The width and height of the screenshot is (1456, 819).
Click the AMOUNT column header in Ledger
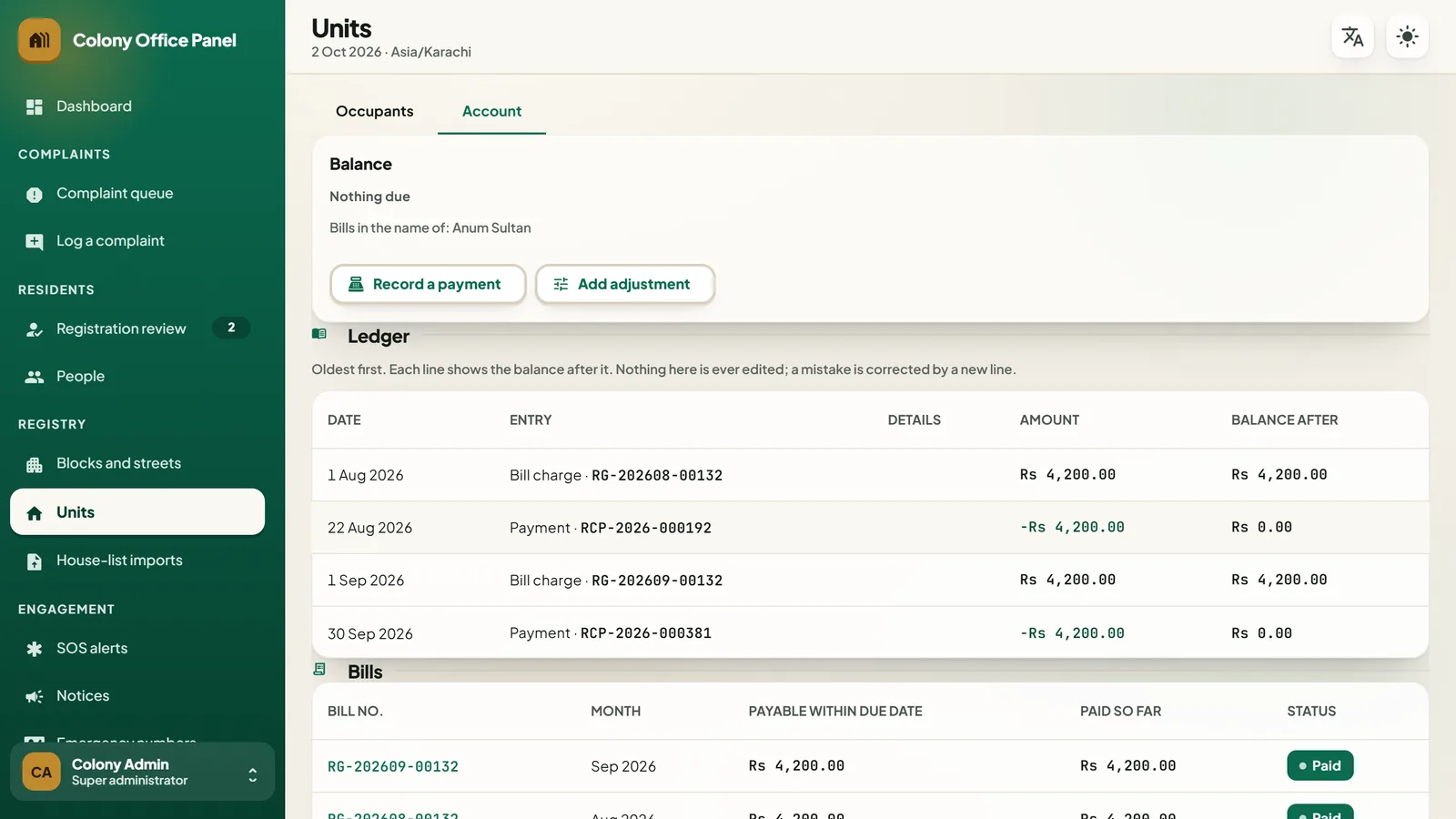(x=1049, y=420)
